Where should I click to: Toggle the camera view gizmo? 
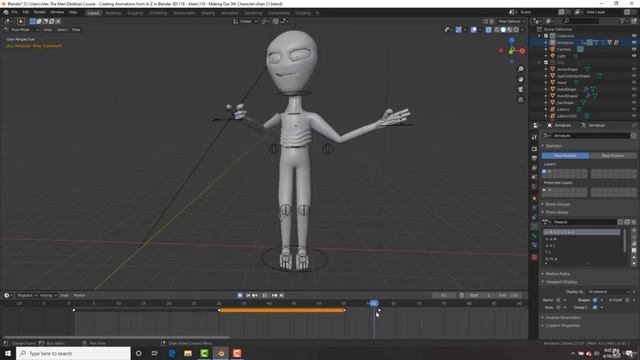tap(520, 89)
